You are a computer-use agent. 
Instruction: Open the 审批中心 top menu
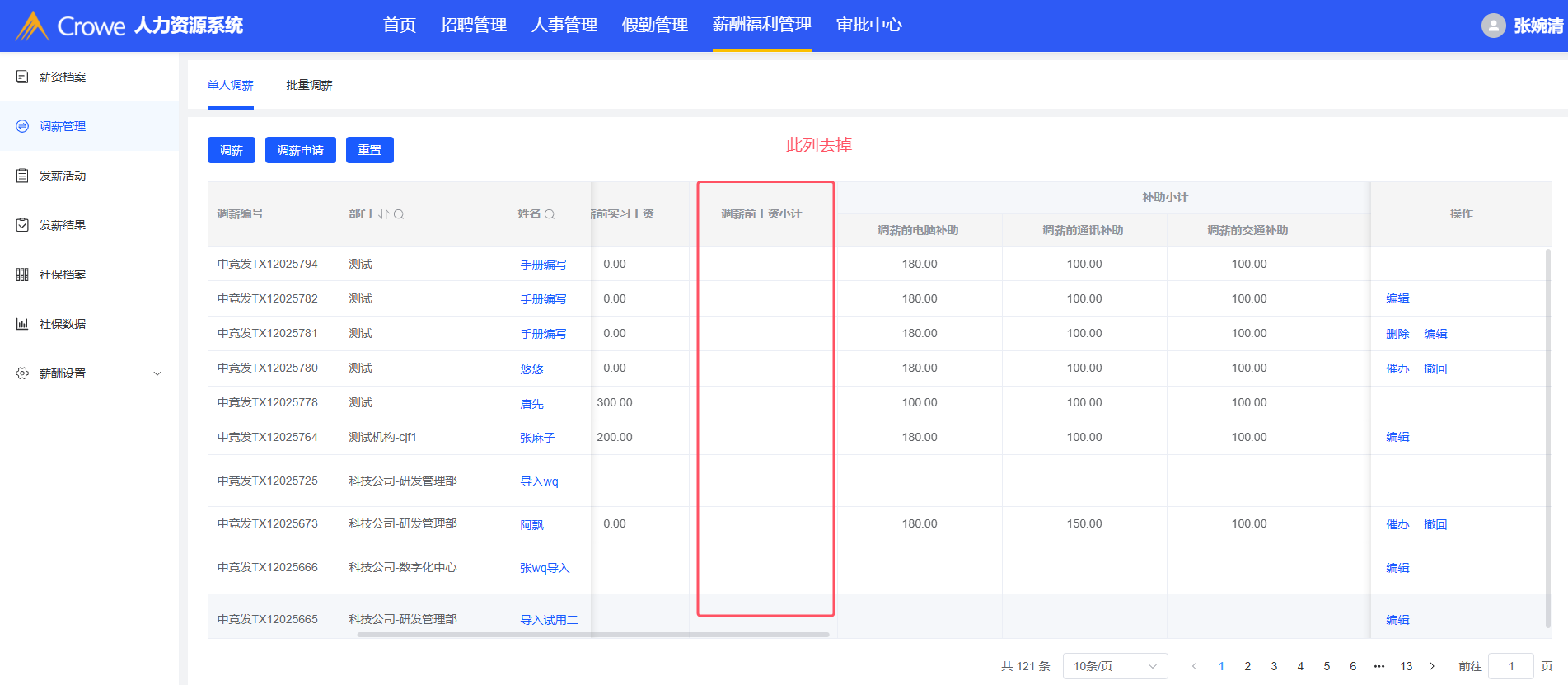tap(868, 26)
